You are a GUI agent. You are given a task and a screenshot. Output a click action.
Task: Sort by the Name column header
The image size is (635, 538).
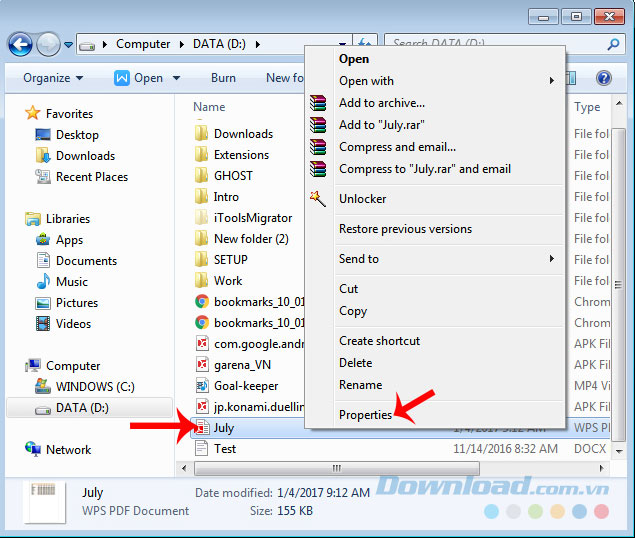[209, 107]
